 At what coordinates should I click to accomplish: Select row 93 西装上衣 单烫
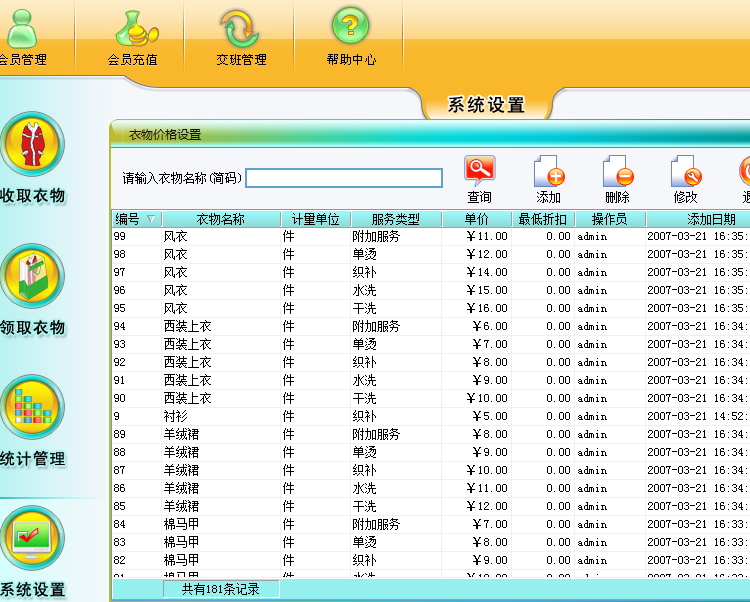[x=430, y=344]
